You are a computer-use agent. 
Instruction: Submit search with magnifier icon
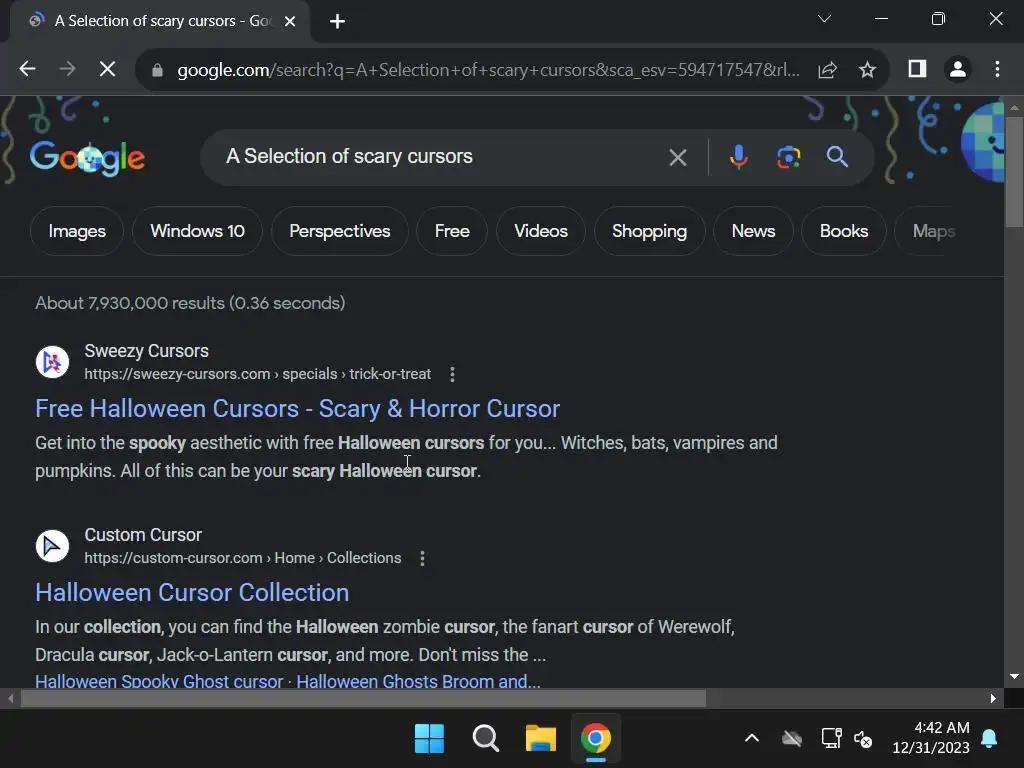click(x=837, y=157)
